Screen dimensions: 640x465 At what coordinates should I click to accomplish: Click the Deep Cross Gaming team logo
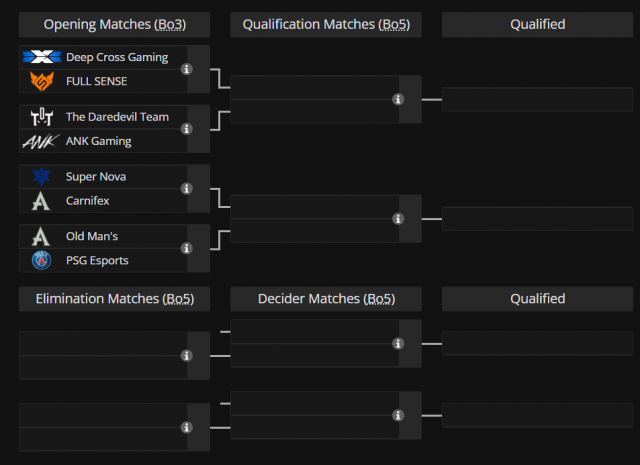point(42,57)
